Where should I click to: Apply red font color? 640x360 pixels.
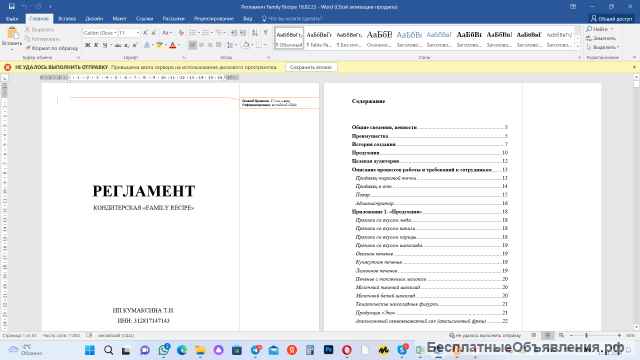point(173,45)
